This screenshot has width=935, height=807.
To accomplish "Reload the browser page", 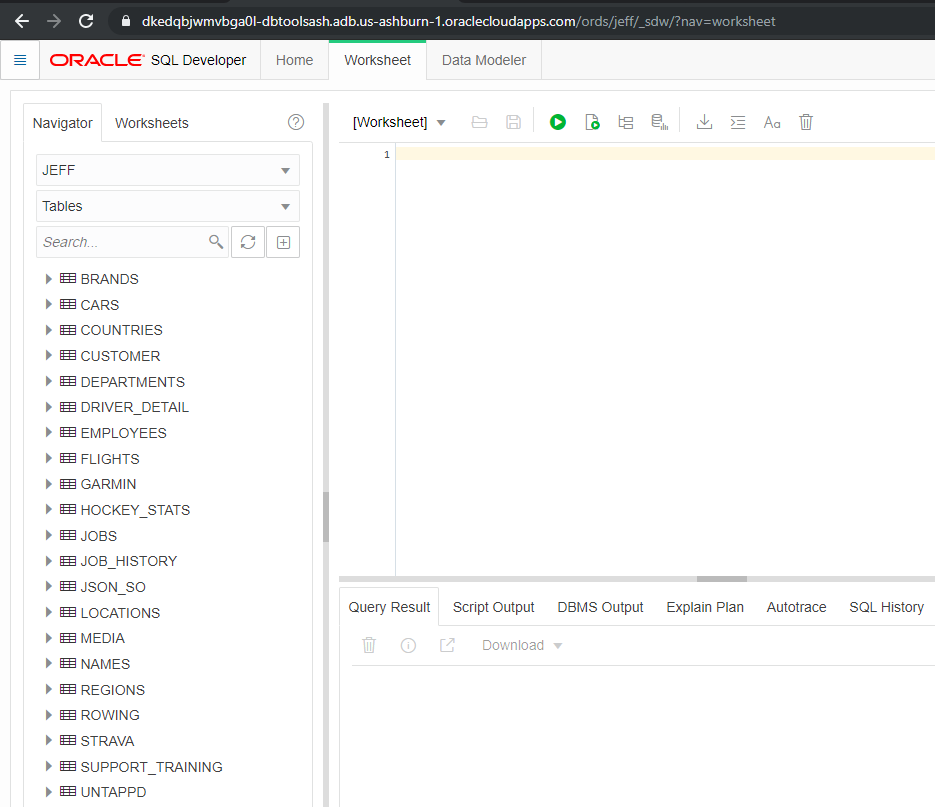I will [x=86, y=21].
